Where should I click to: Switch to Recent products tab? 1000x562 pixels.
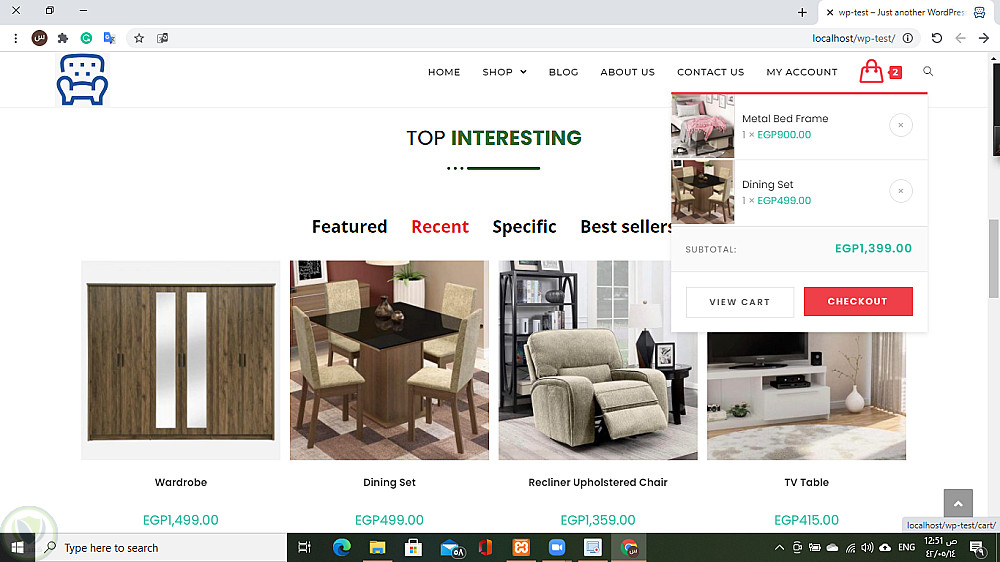440,226
